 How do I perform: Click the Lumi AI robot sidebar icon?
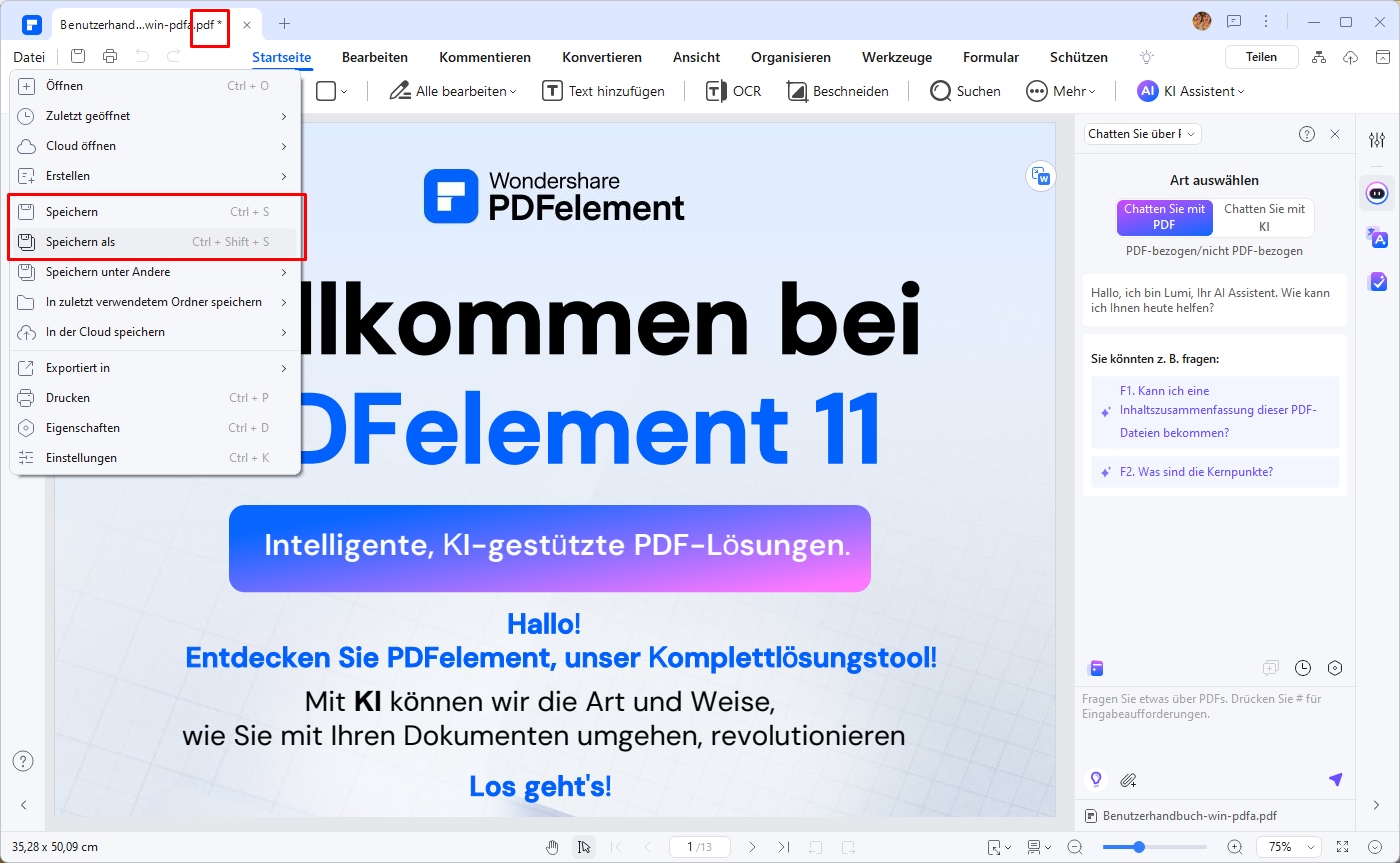click(1377, 192)
